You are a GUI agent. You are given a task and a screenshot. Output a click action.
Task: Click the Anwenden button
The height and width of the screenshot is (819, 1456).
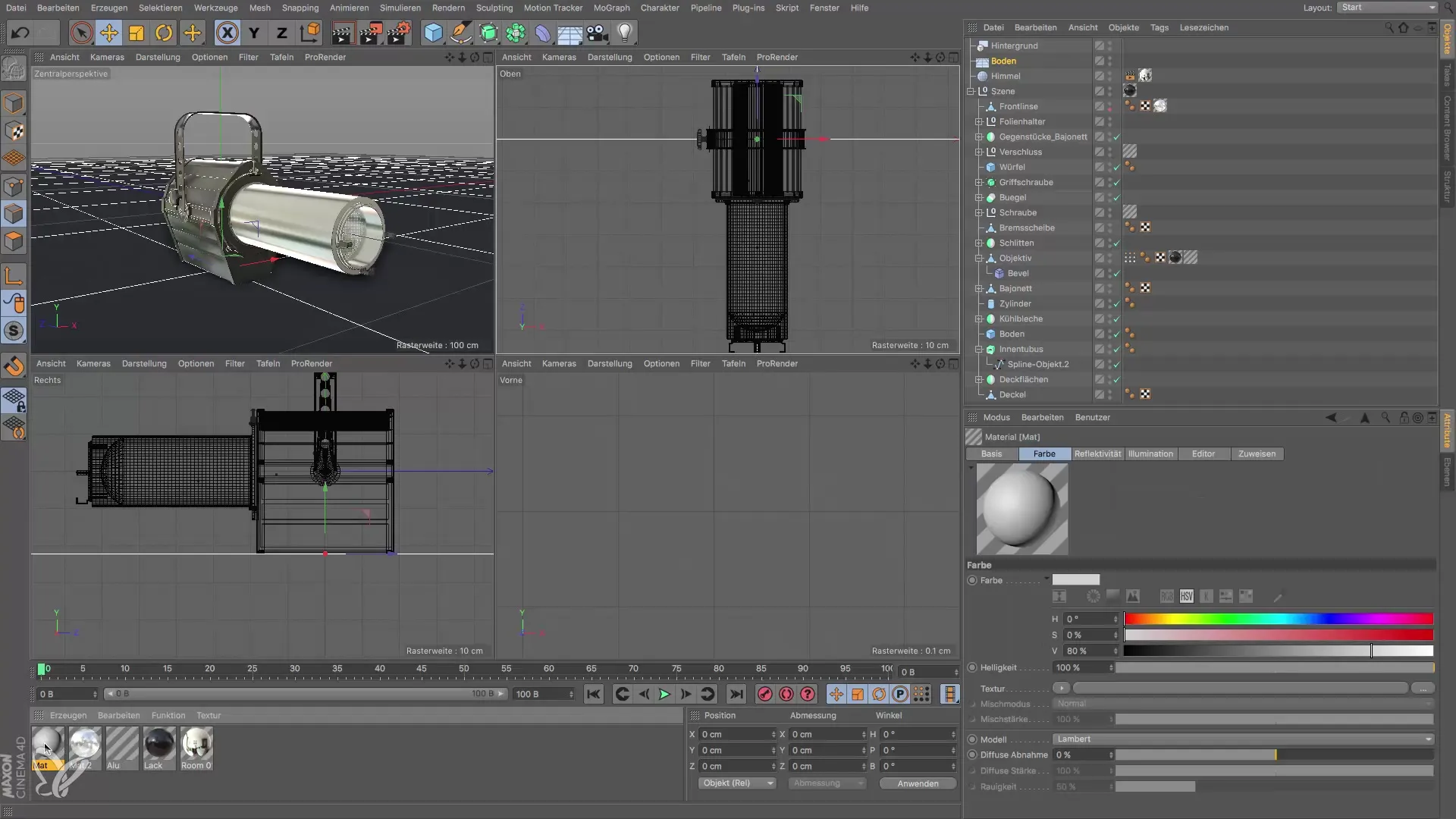click(918, 783)
